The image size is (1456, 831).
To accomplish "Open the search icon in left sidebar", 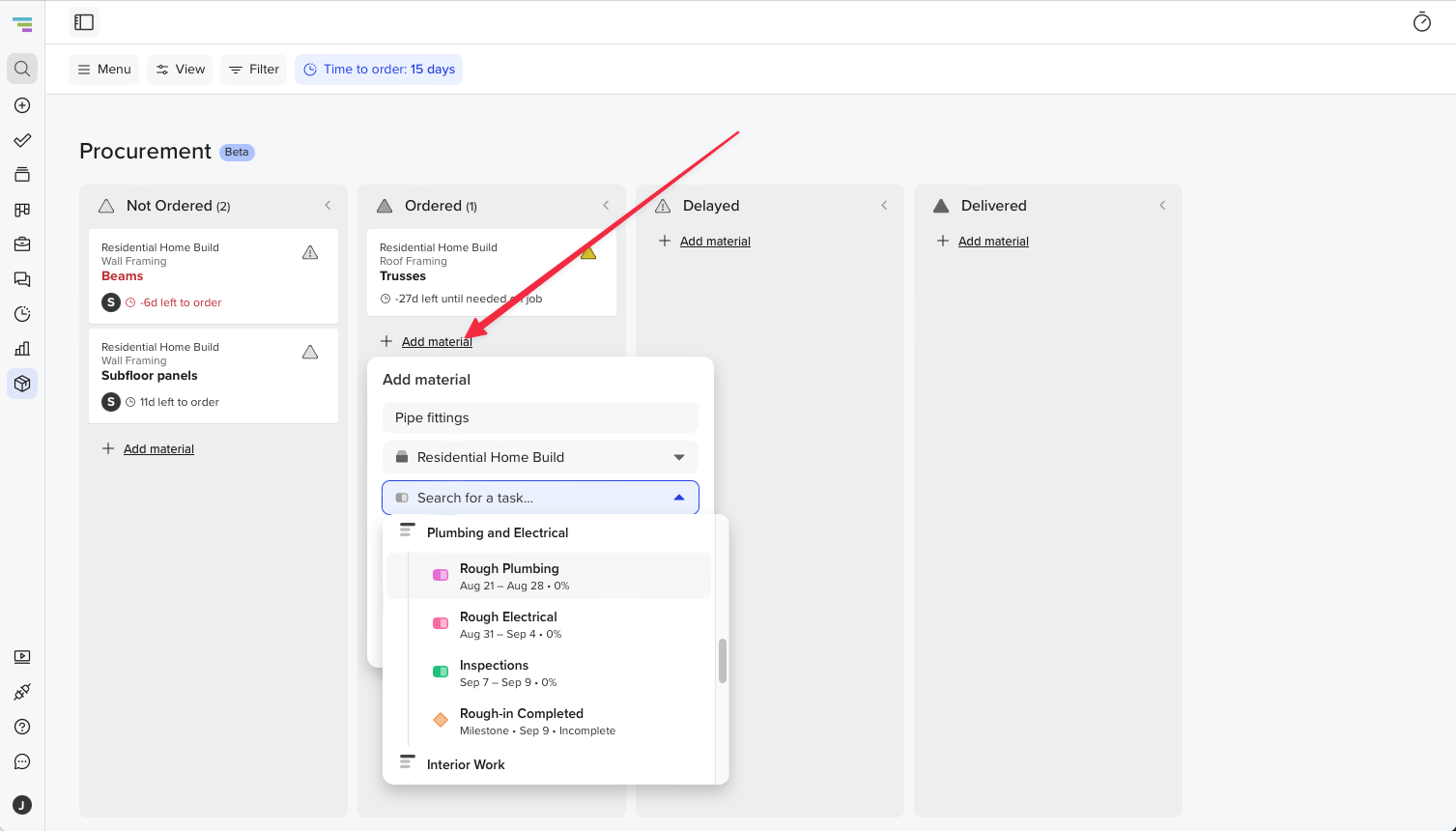I will (22, 69).
